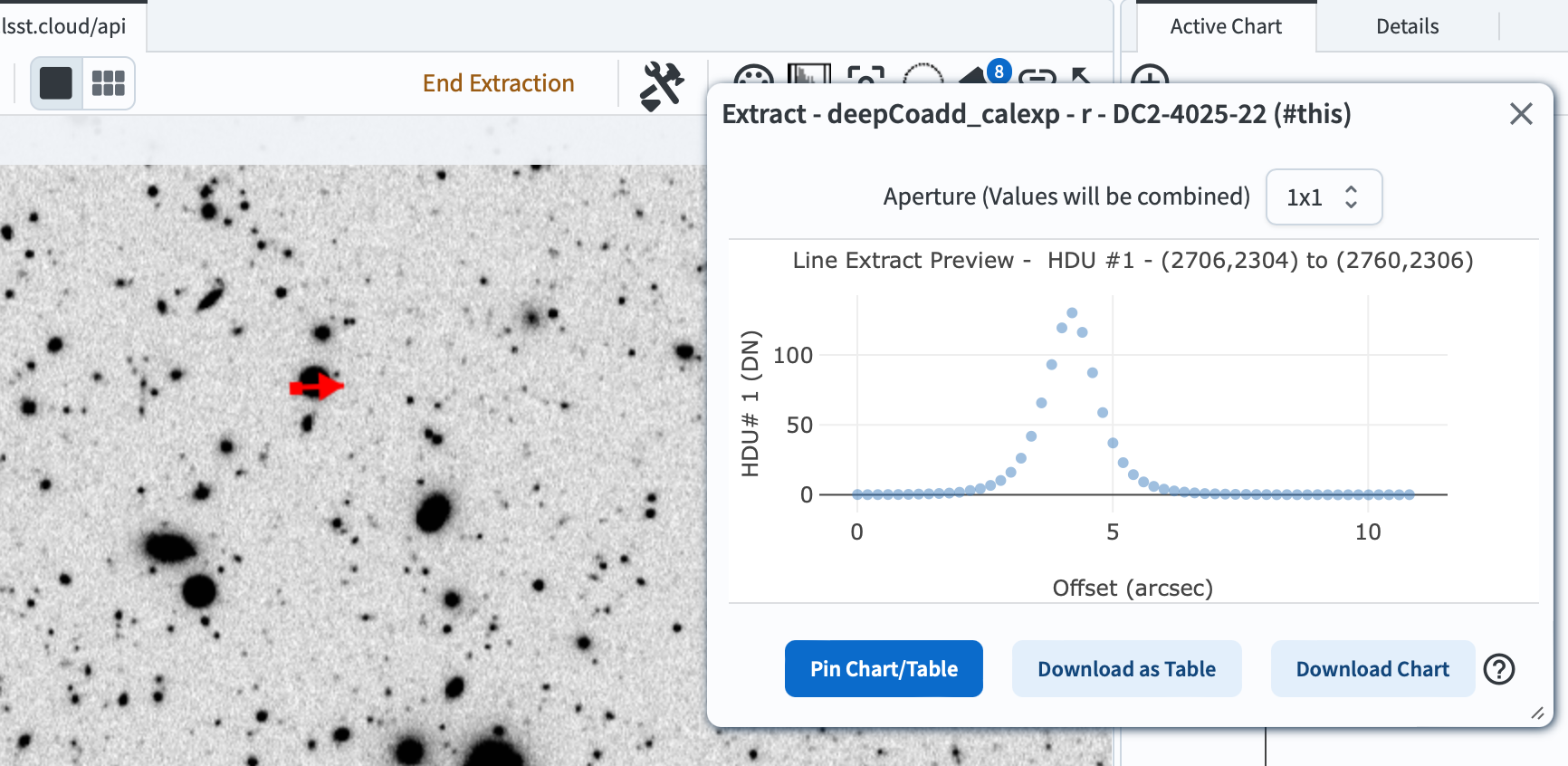
Task: Close the Extract dialog
Action: [x=1521, y=114]
